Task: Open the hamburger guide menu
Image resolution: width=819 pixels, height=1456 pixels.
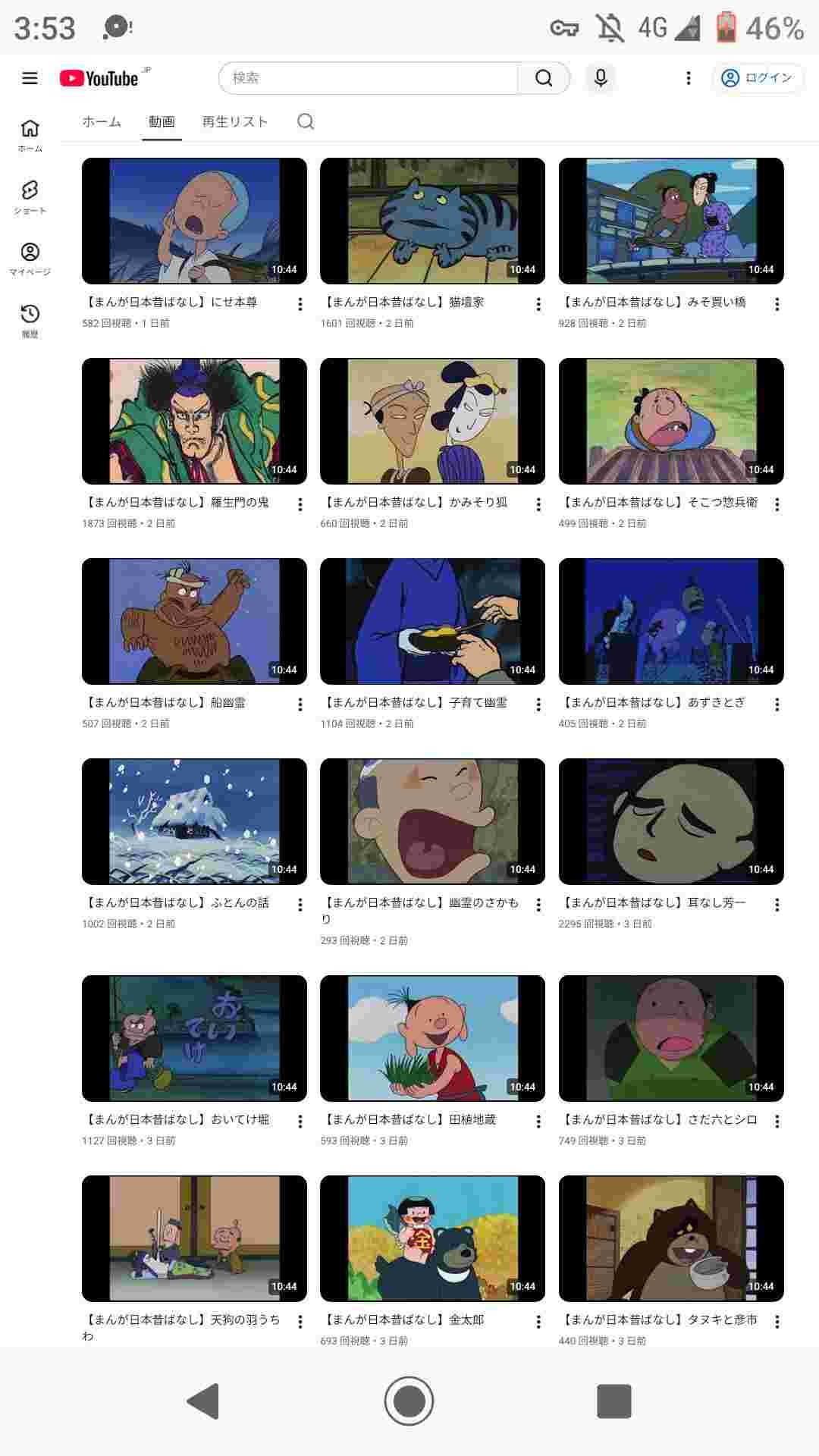Action: tap(30, 78)
